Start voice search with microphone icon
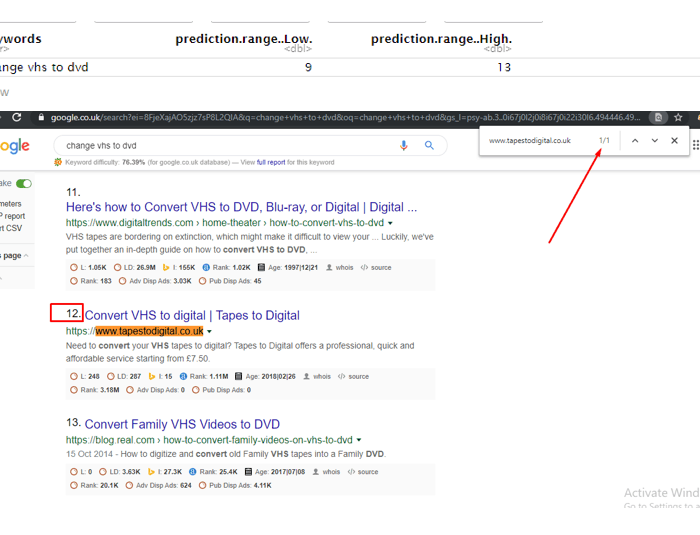The width and height of the screenshot is (700, 535). tap(404, 146)
